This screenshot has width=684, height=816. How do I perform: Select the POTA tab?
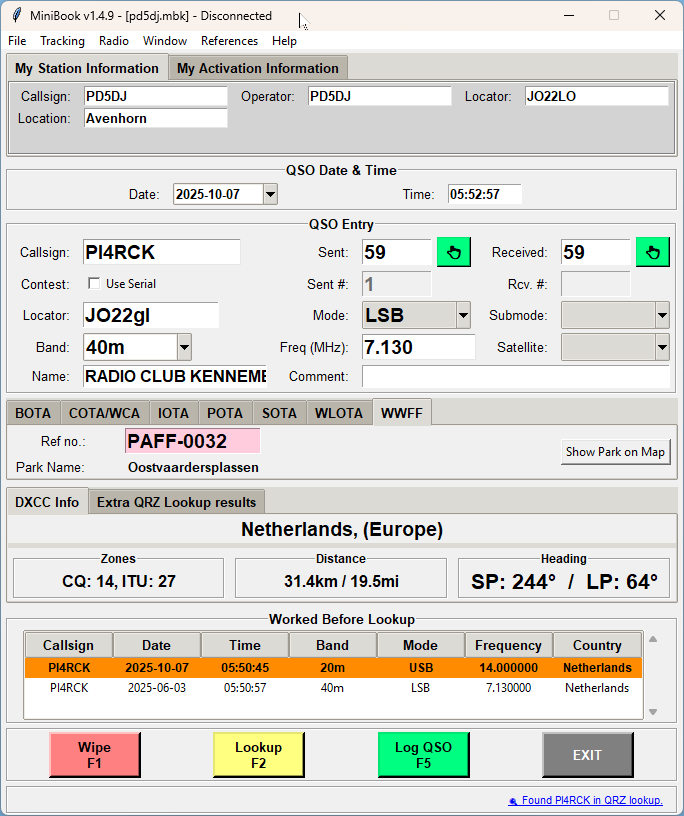point(225,413)
